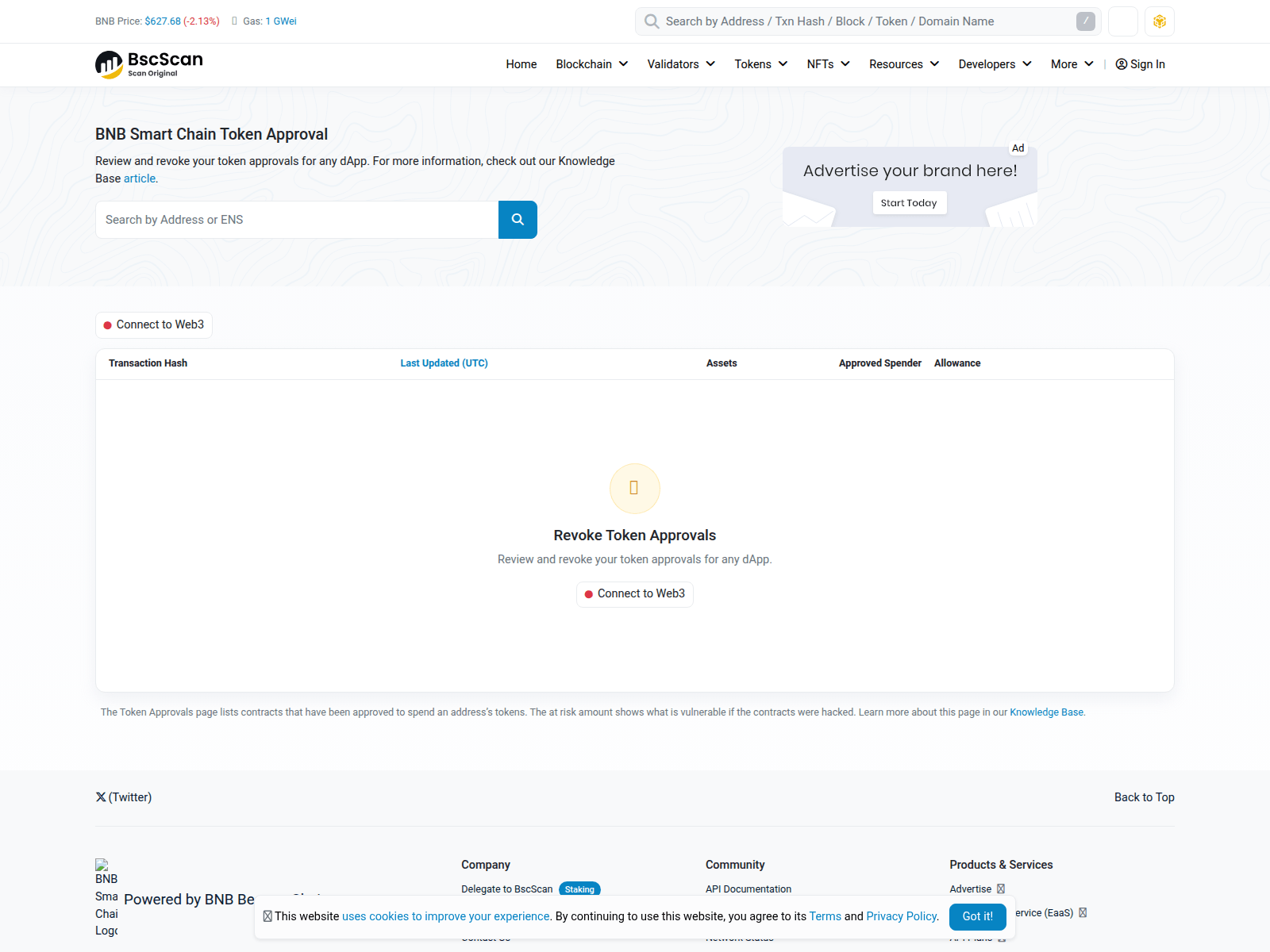Click the blue magnifier search button
Viewport: 1270px width, 952px height.
point(518,220)
